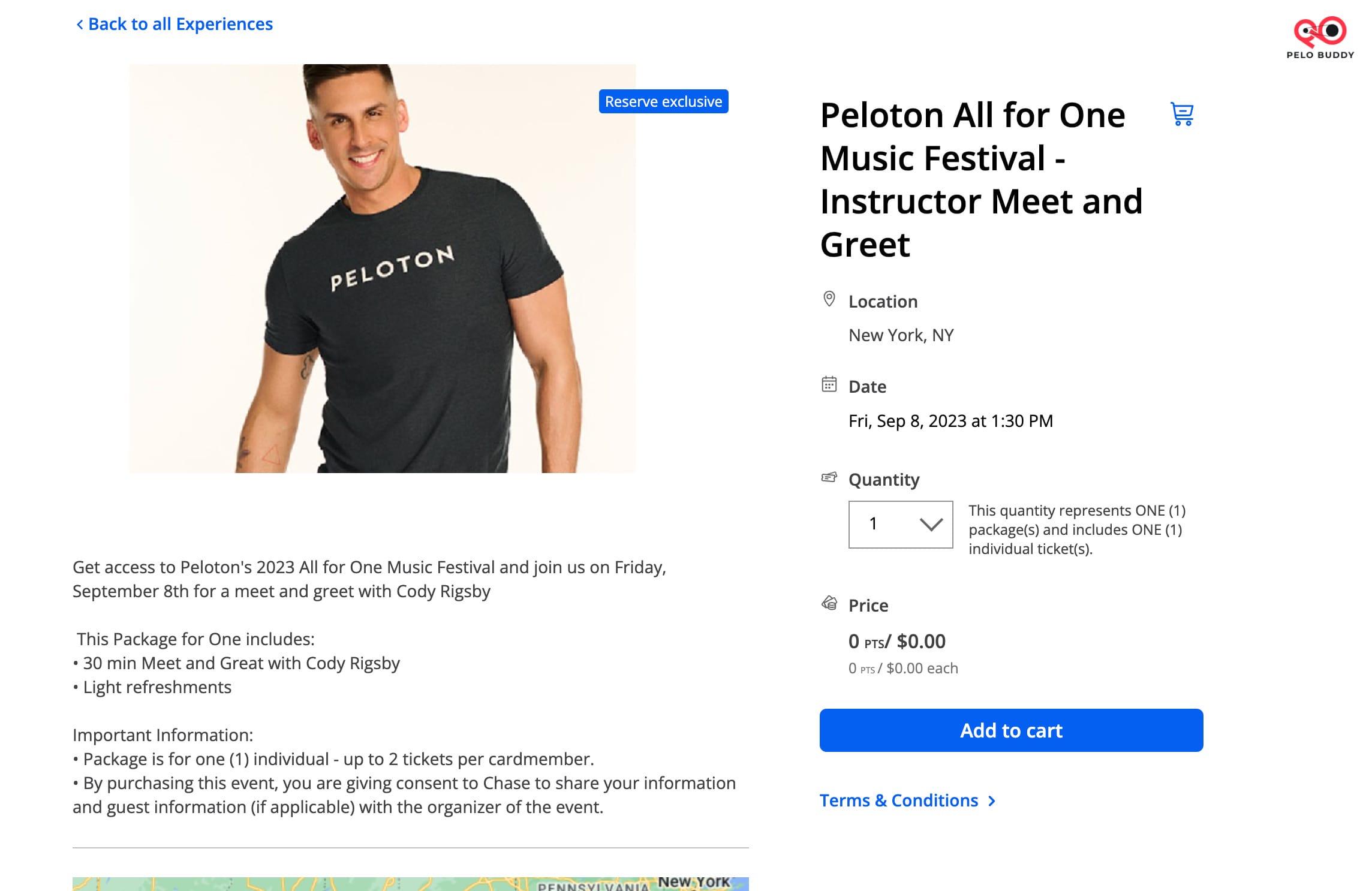
Task: Expand quantity selector using down arrow
Action: 931,525
